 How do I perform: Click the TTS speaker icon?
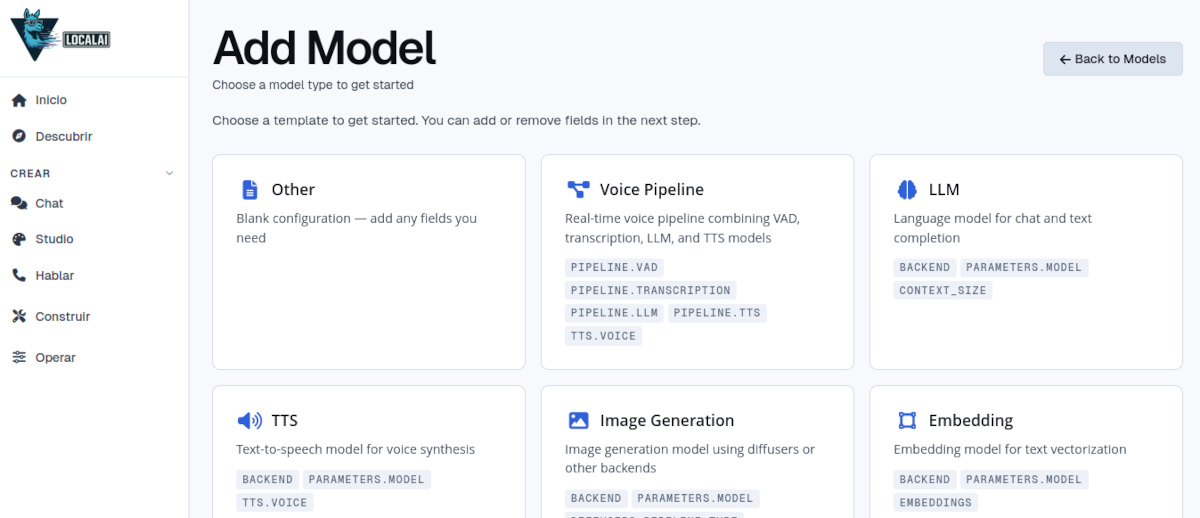click(249, 420)
